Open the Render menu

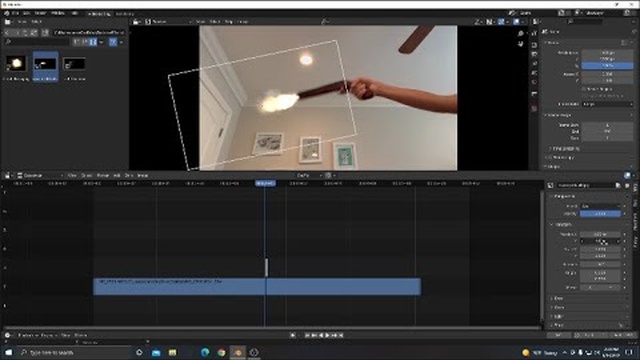click(x=40, y=13)
